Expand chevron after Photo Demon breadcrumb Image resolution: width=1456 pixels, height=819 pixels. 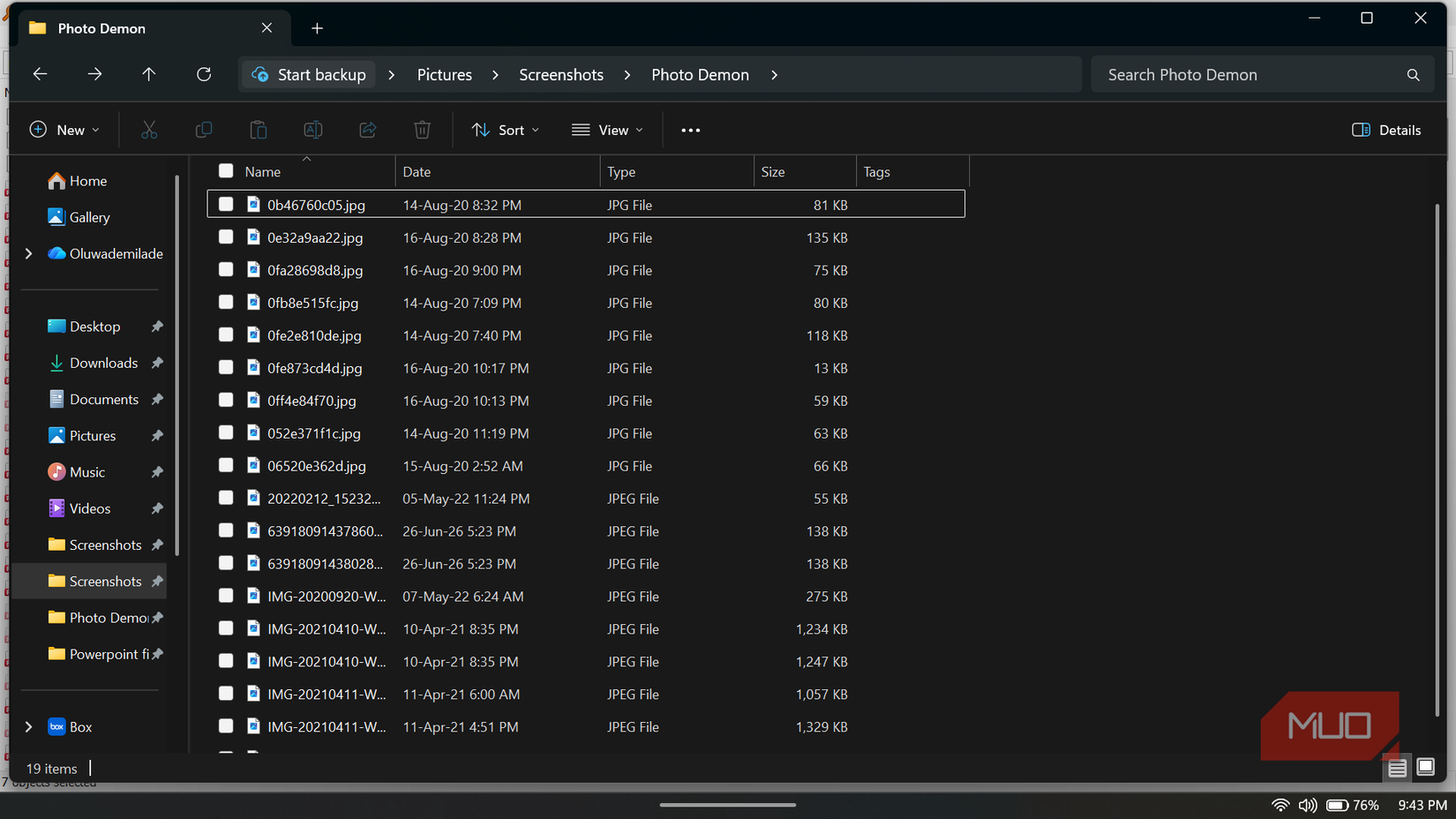point(774,75)
